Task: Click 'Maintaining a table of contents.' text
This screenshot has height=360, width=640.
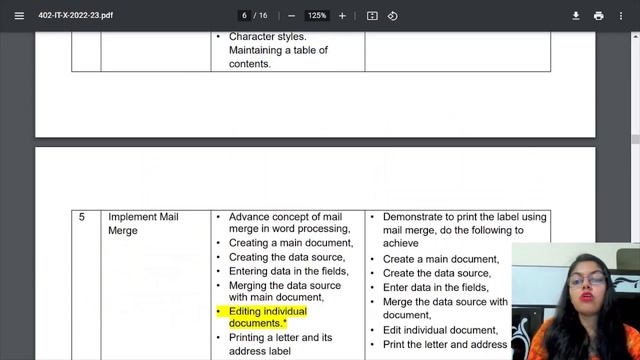Action: click(278, 57)
